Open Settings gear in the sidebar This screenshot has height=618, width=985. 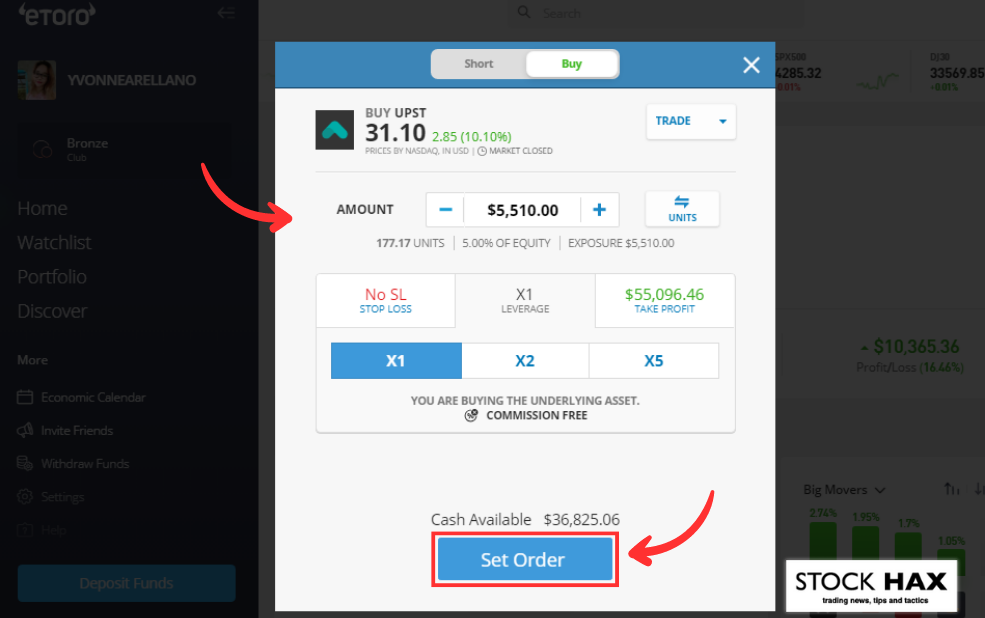click(x=25, y=497)
